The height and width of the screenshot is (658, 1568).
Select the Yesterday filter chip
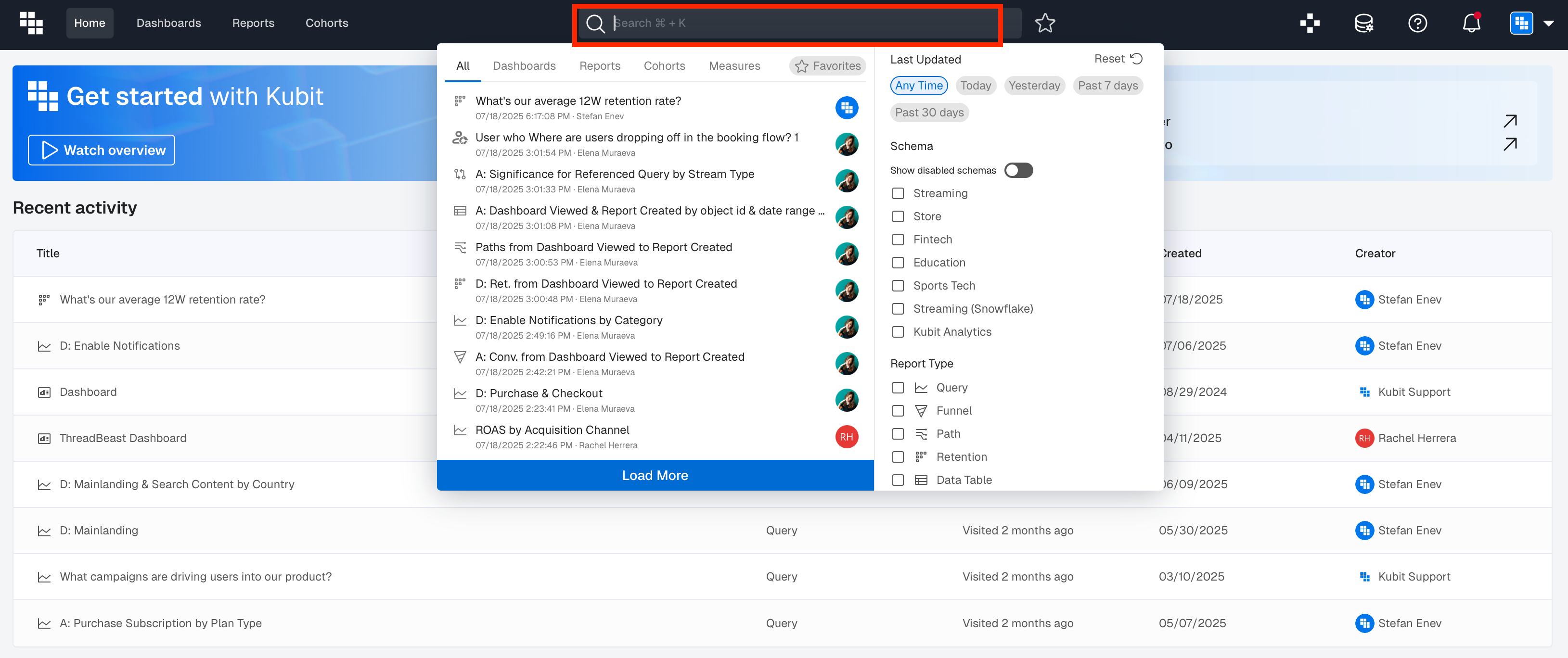tap(1034, 86)
